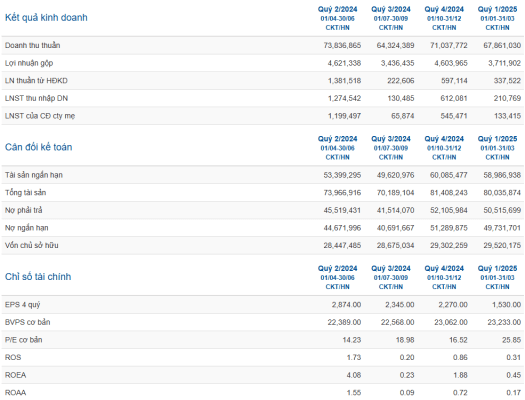525x400 pixels.
Task: Select 'Quý 2/2024' header in Chỉ số tài chính
Action: tap(338, 268)
